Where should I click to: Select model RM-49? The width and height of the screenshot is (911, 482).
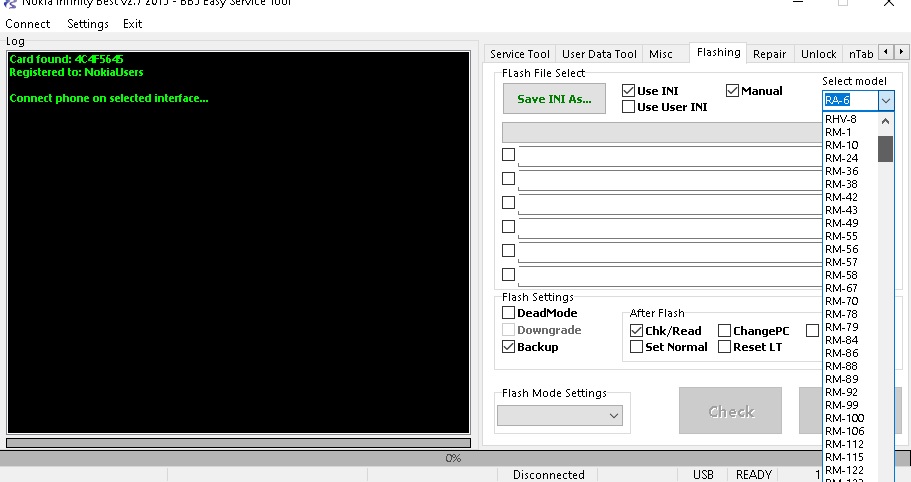click(x=852, y=223)
